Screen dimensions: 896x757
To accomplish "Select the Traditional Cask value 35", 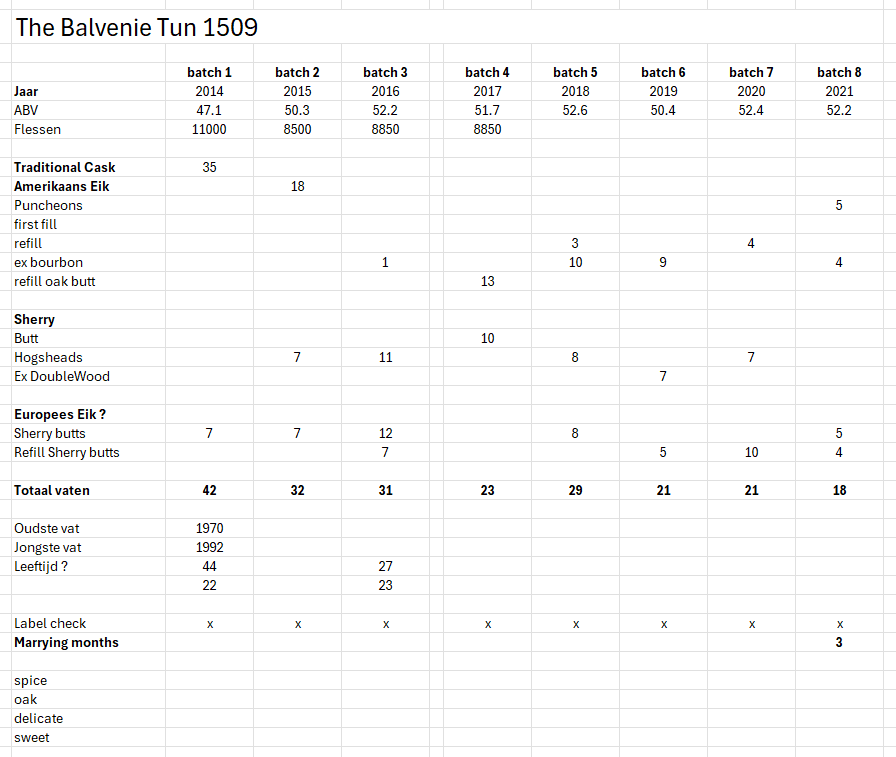I will 209,167.
